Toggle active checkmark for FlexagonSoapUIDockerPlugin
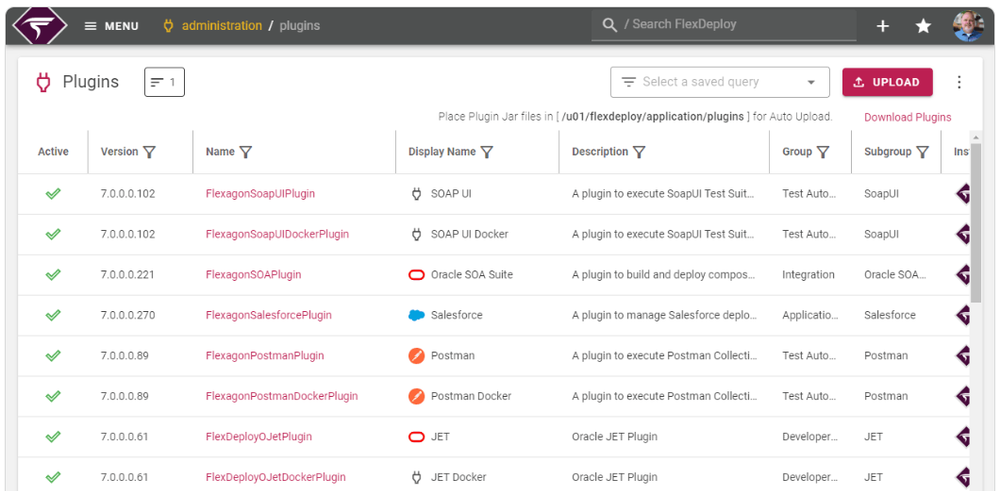The width and height of the screenshot is (1000, 491). [x=53, y=234]
